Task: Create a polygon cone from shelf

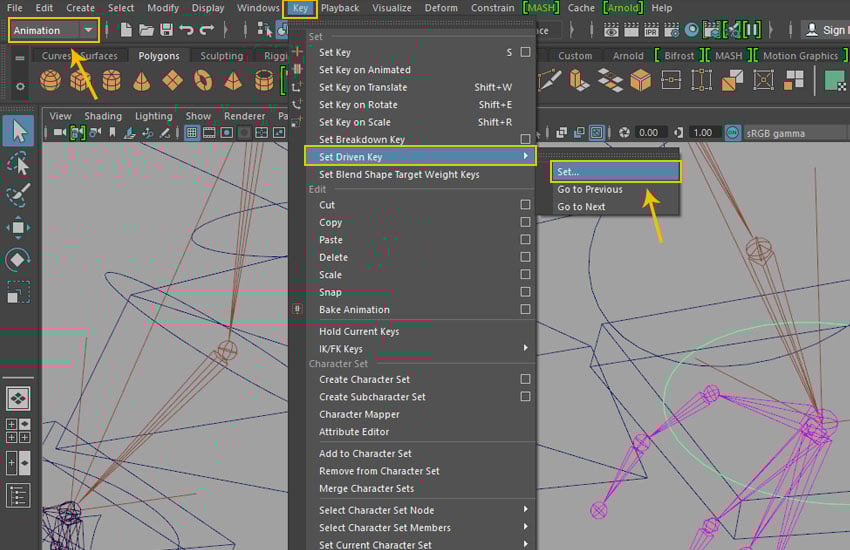Action: pyautogui.click(x=141, y=80)
